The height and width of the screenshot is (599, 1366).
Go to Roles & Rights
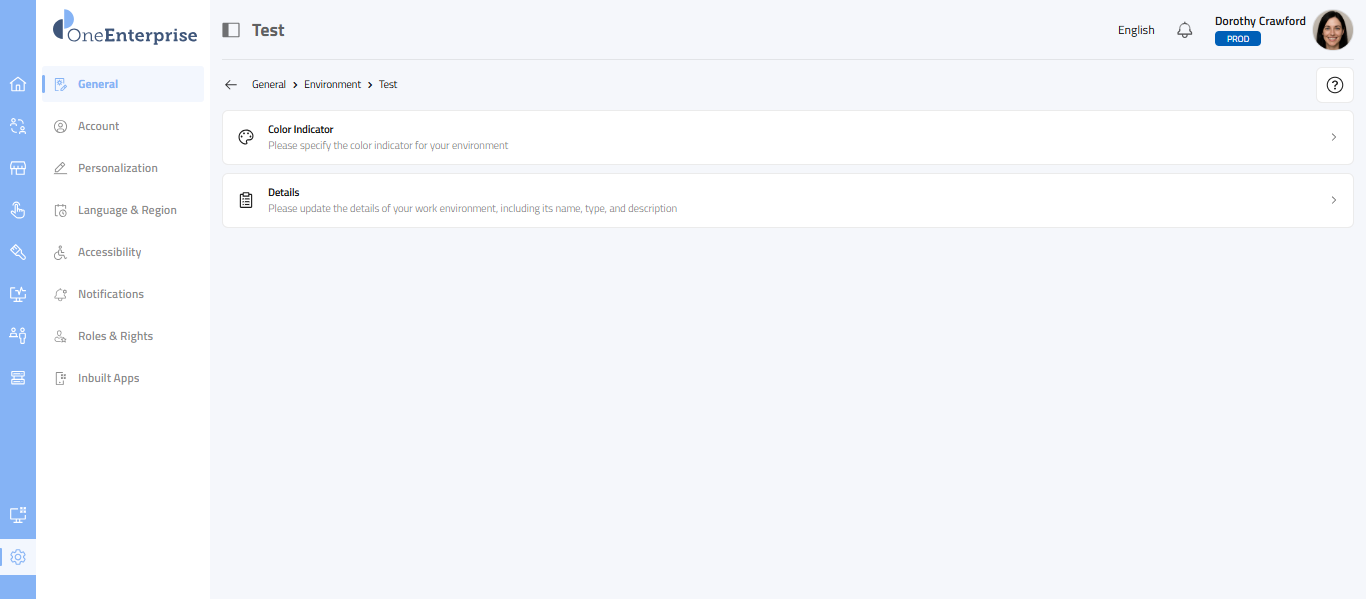(115, 336)
